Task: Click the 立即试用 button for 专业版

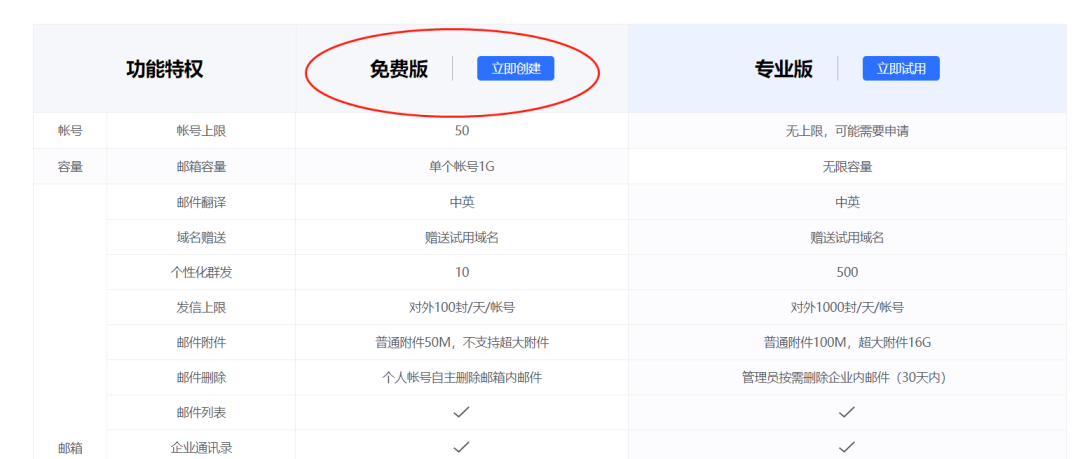Action: pyautogui.click(x=901, y=69)
